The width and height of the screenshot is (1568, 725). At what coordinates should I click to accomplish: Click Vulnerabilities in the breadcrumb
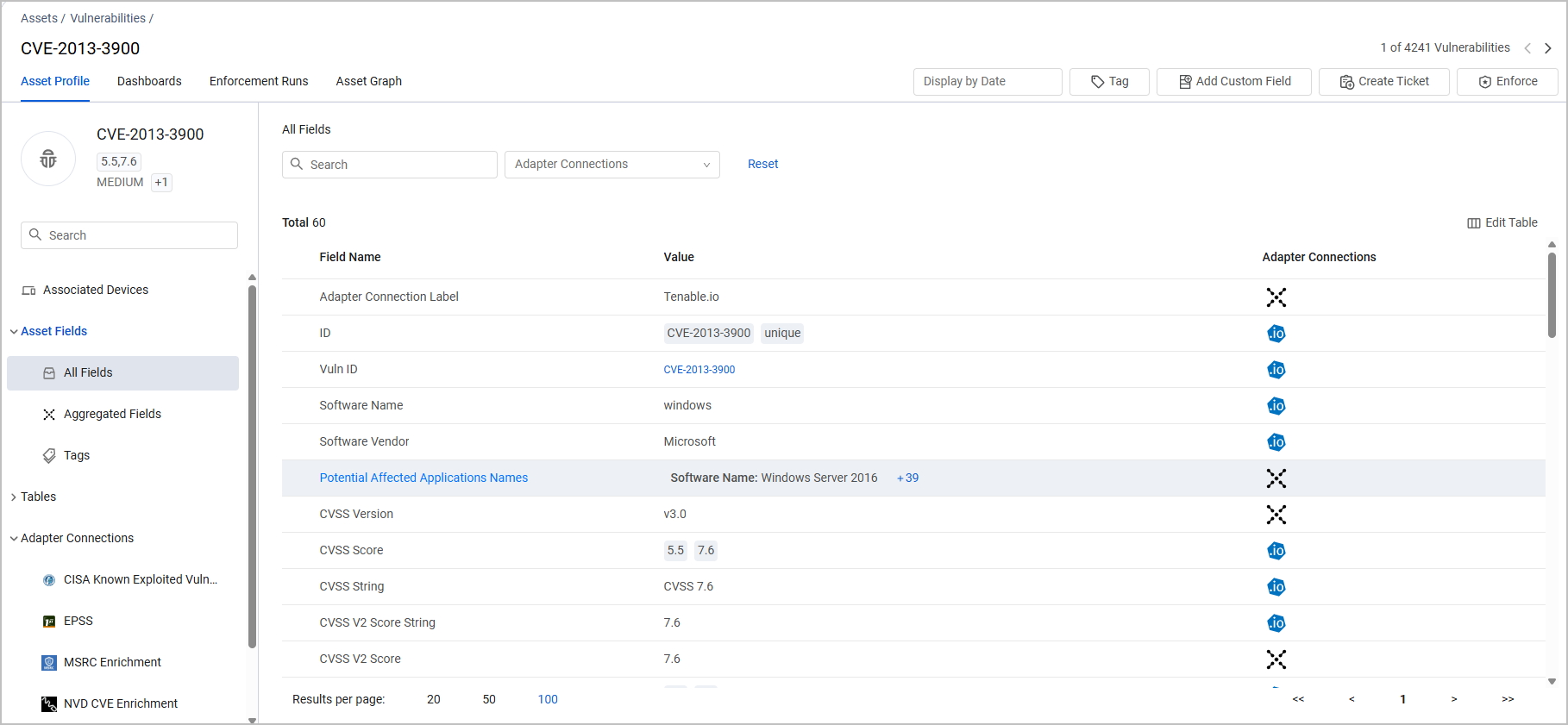click(108, 18)
